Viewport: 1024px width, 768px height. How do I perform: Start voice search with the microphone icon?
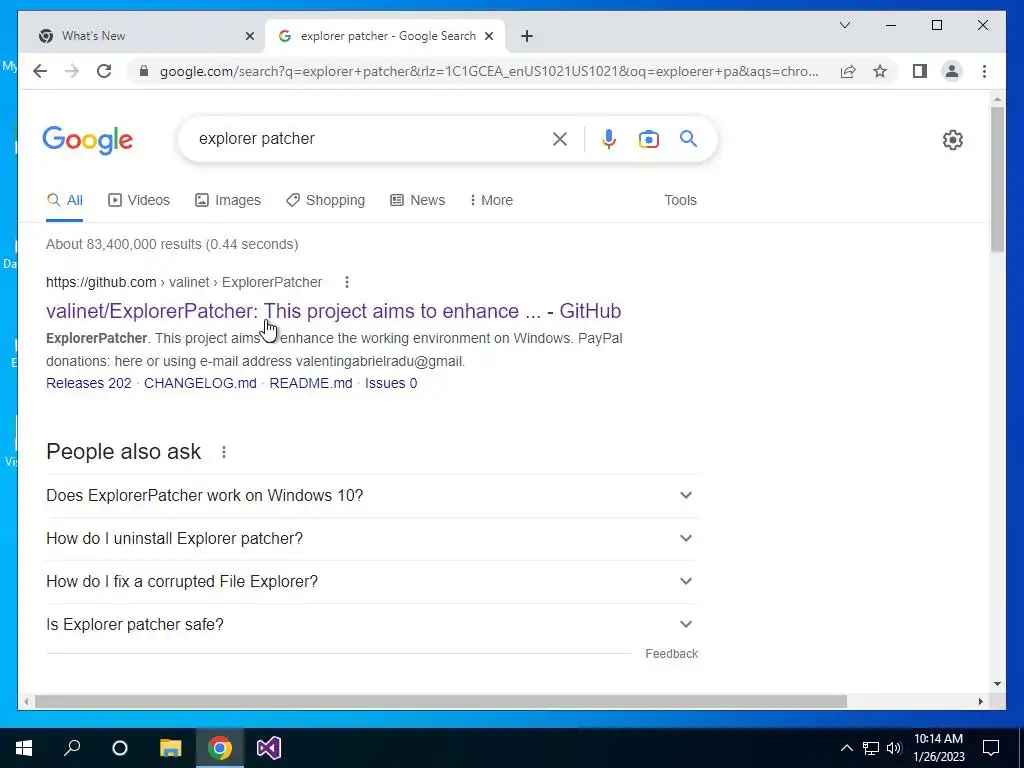point(609,138)
